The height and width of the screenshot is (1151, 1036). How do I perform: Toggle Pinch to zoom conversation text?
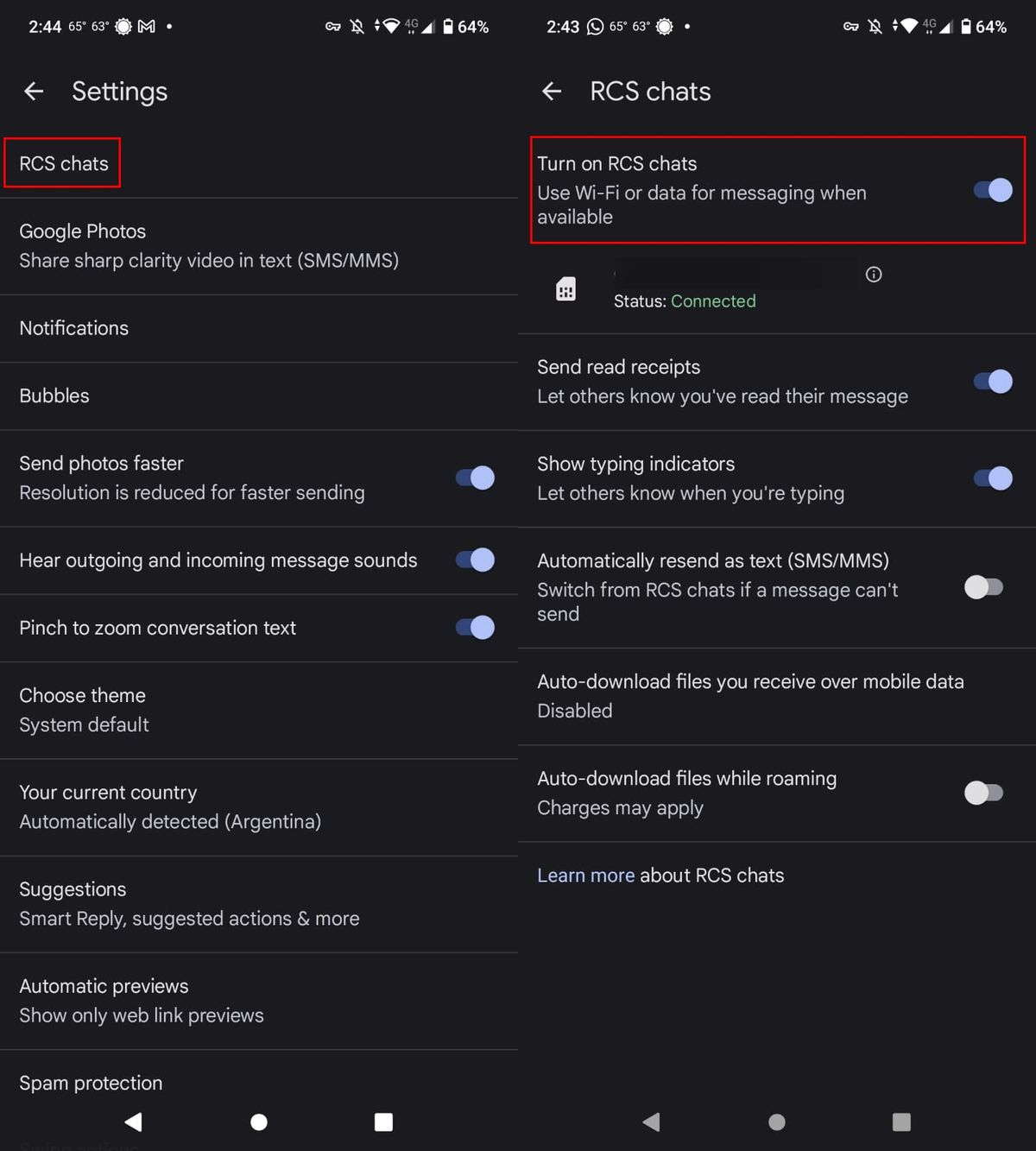tap(475, 628)
